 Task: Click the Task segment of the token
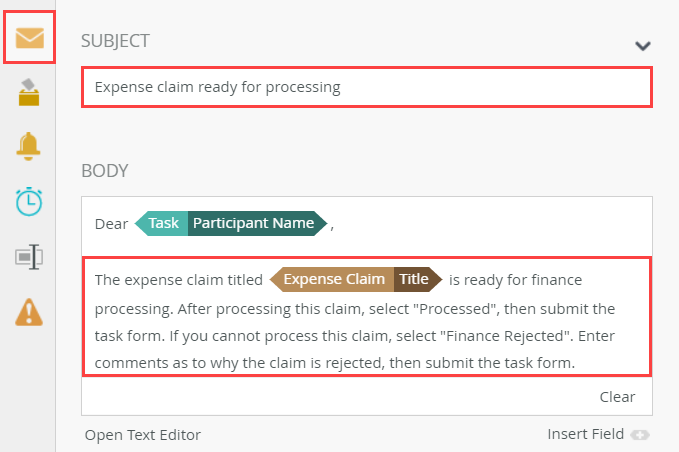[163, 223]
